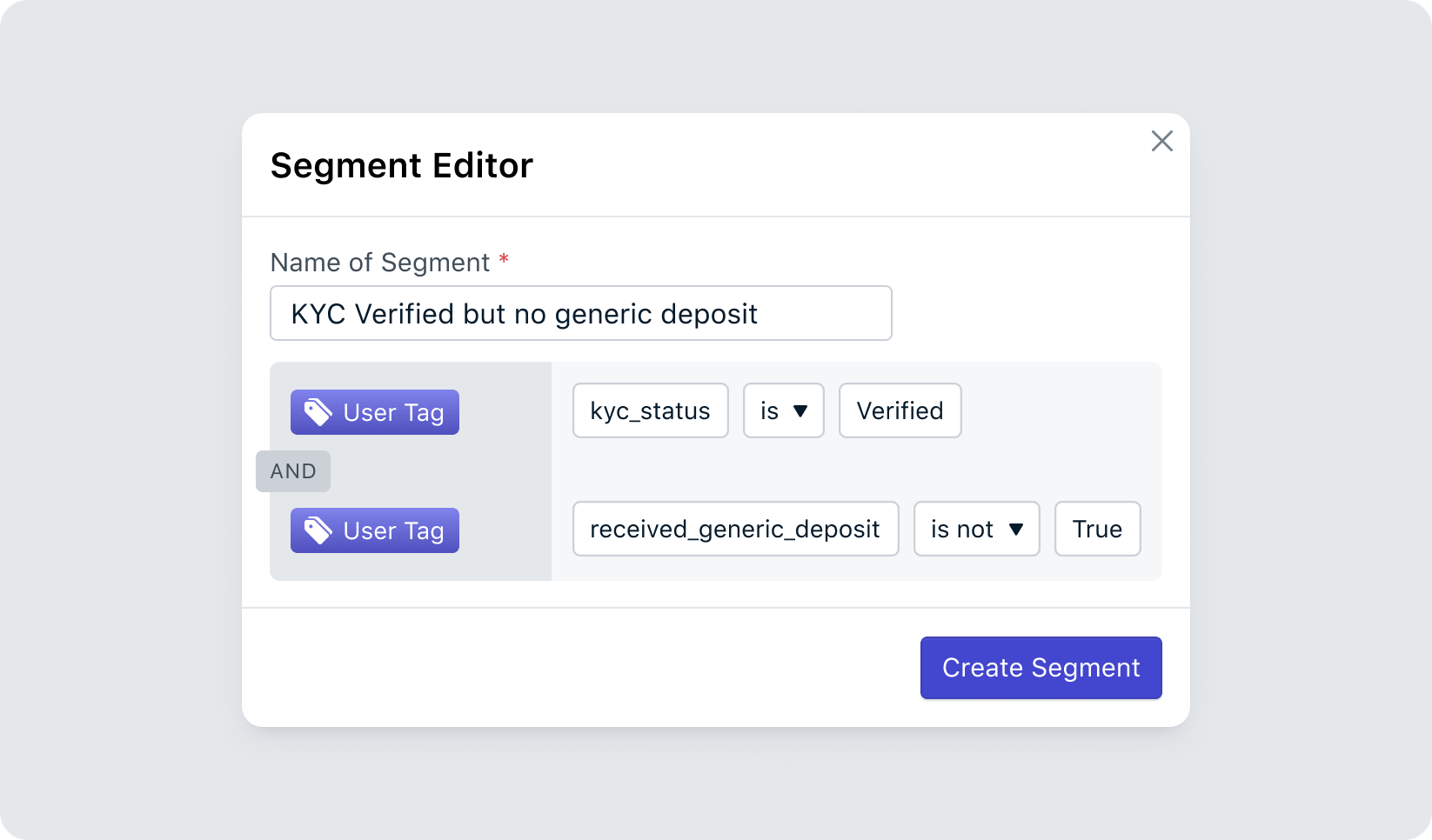
Task: Toggle the "is not" operator for received_generic_deposit
Action: (x=976, y=529)
